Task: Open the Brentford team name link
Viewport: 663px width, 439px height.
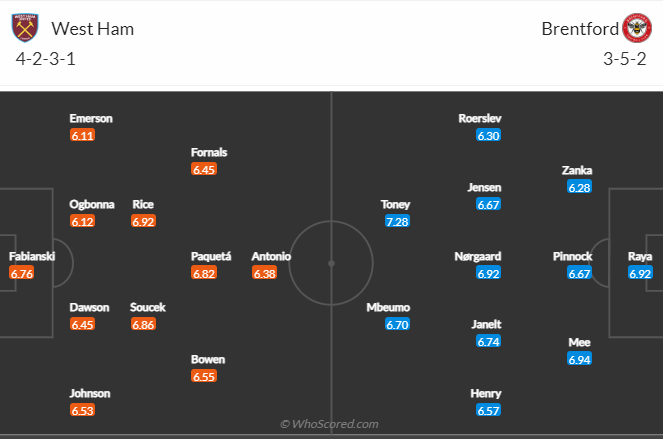Action: pyautogui.click(x=580, y=29)
